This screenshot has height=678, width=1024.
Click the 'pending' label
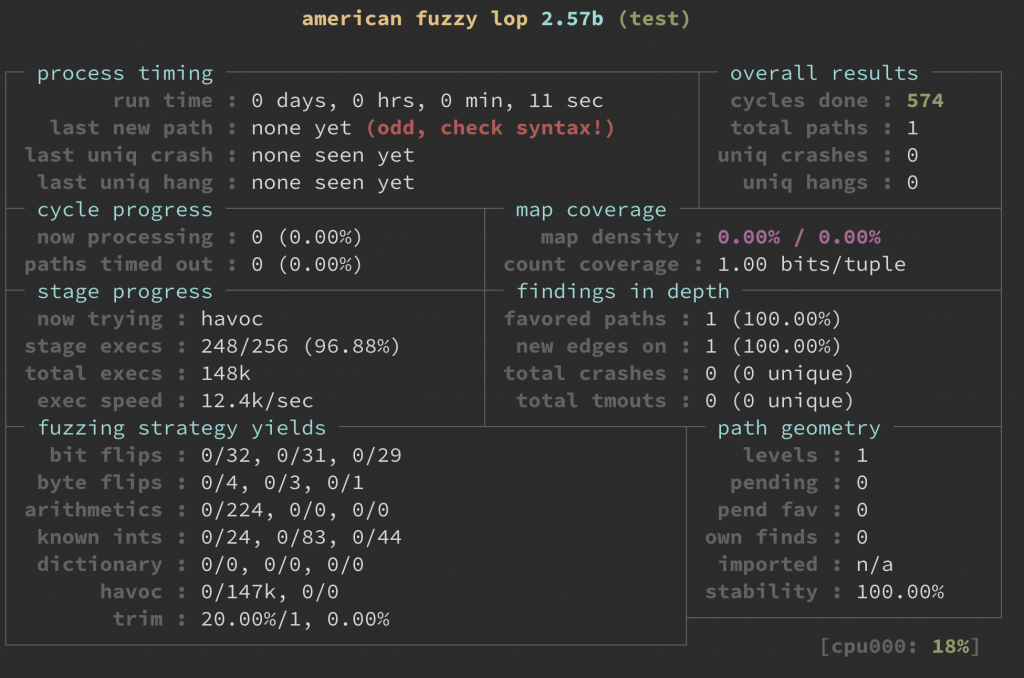[774, 483]
